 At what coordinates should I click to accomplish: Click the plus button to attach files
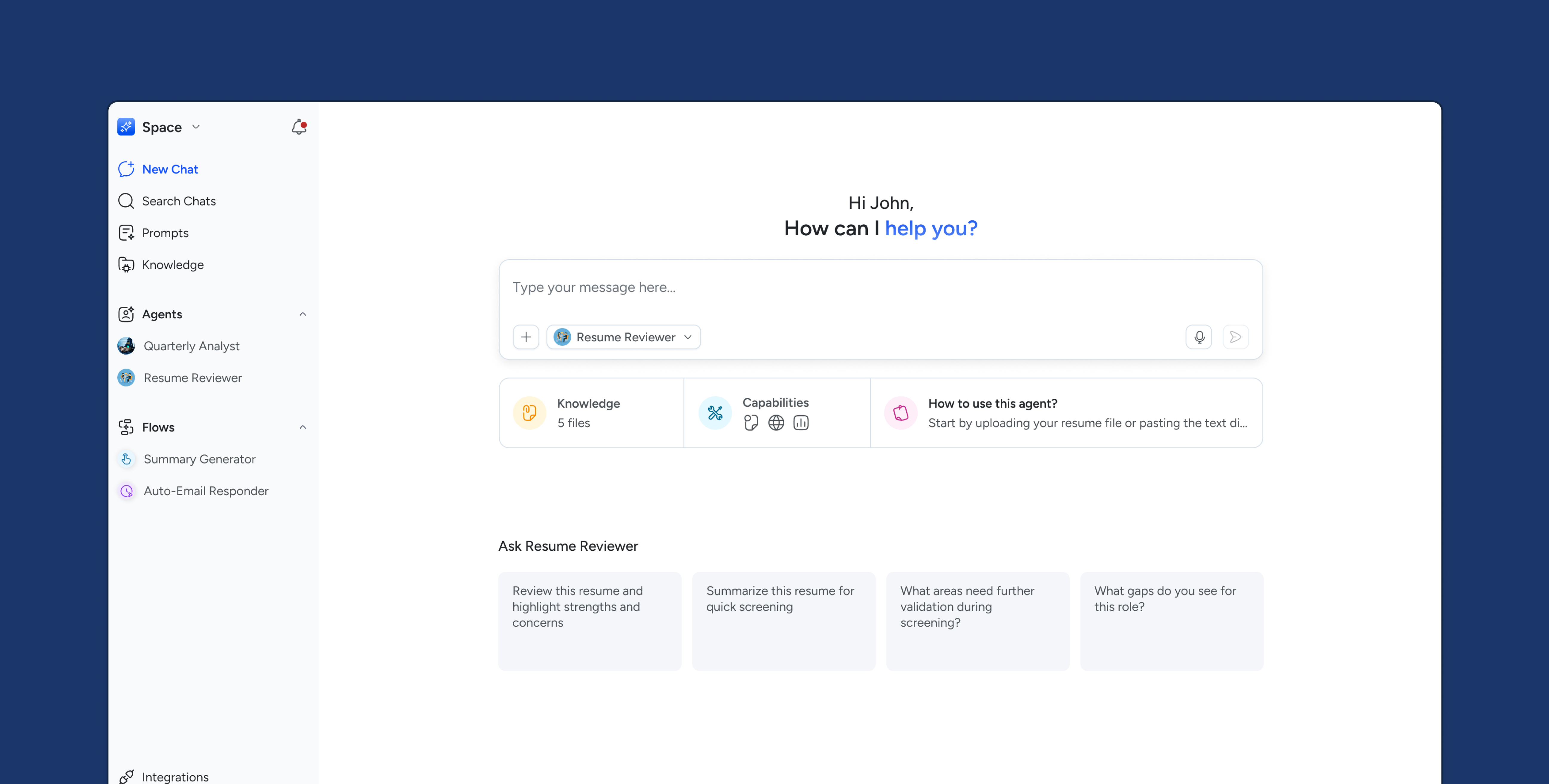(526, 337)
